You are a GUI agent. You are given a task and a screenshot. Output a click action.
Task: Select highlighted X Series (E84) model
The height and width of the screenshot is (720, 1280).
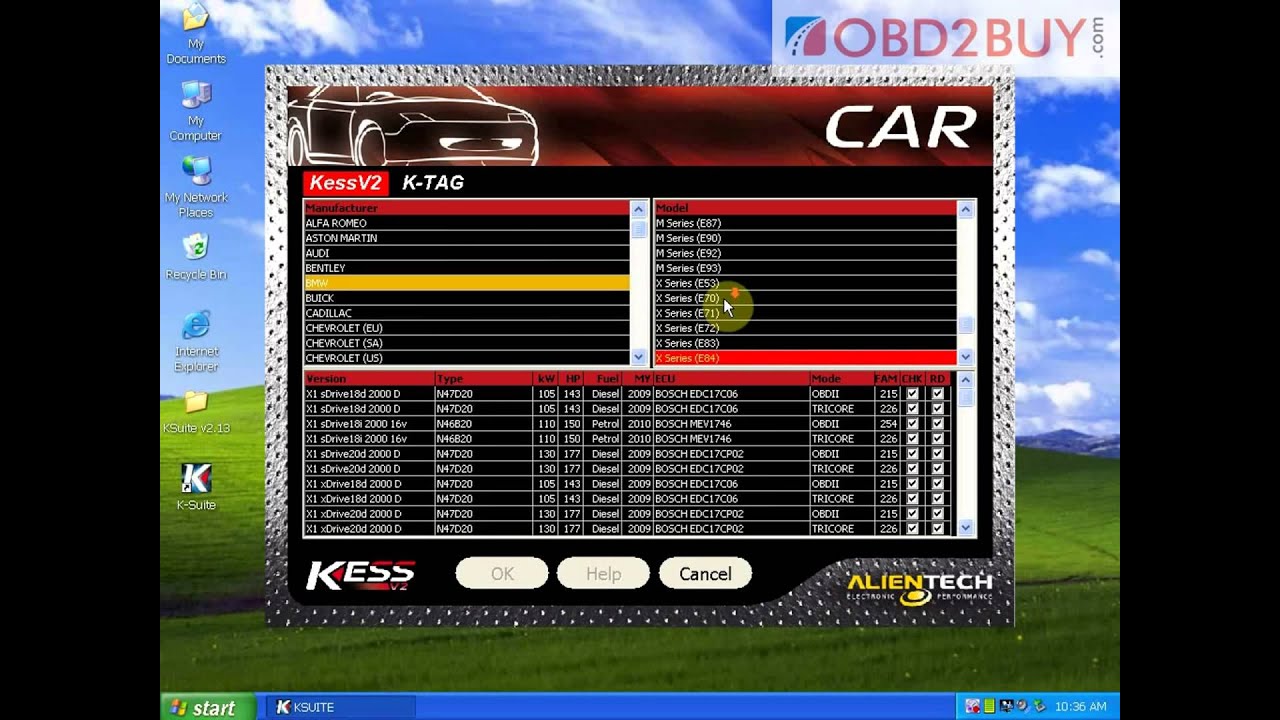coord(805,358)
